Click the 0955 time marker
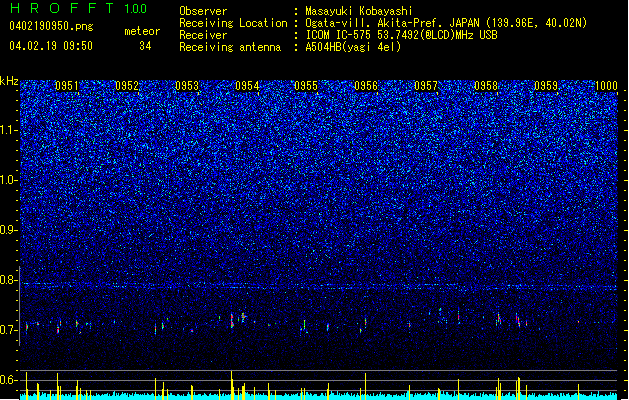Image resolution: width=629 pixels, height=400 pixels. click(x=306, y=86)
